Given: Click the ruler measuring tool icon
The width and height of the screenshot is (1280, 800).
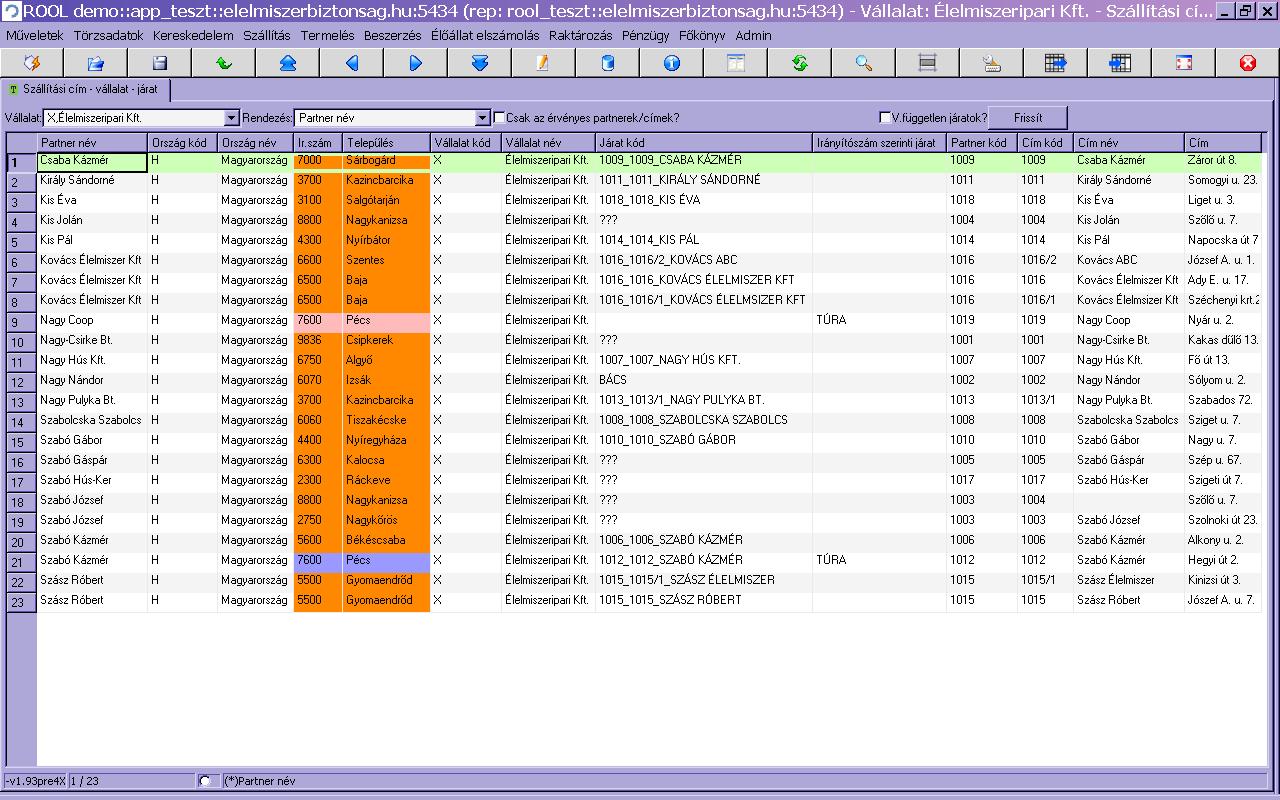Looking at the screenshot, I should pyautogui.click(x=992, y=63).
